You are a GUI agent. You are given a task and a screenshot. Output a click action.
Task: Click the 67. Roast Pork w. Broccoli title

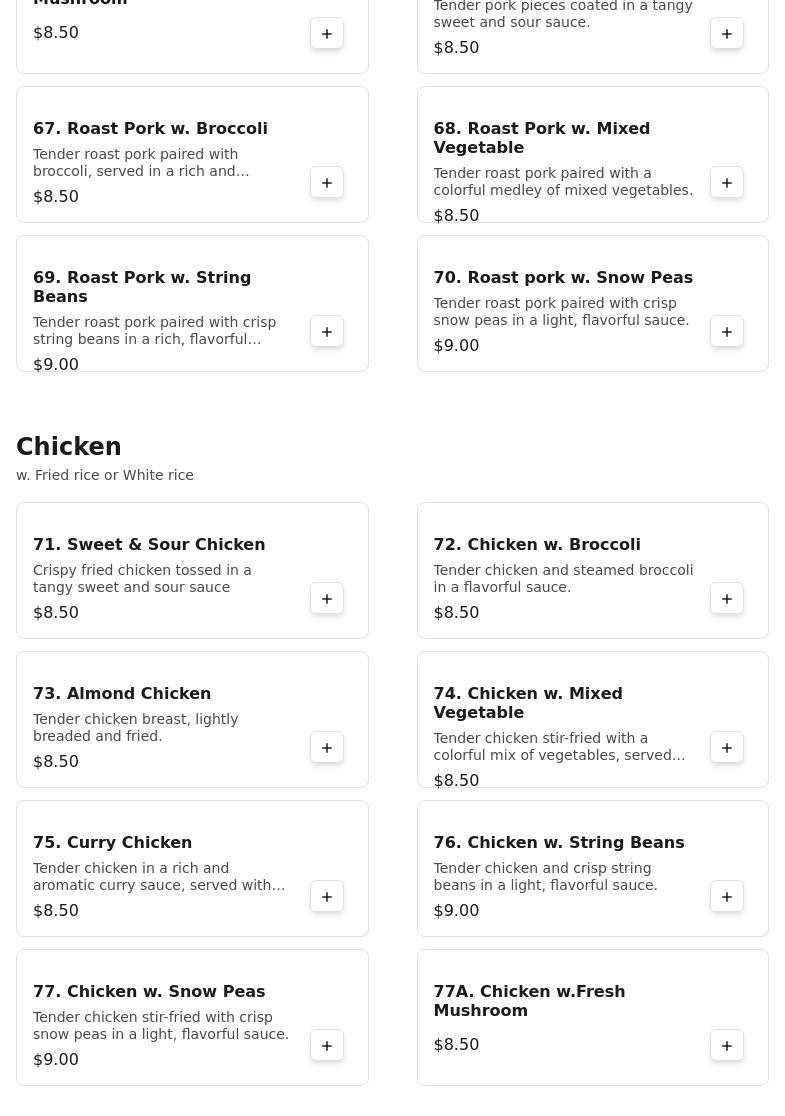(150, 128)
